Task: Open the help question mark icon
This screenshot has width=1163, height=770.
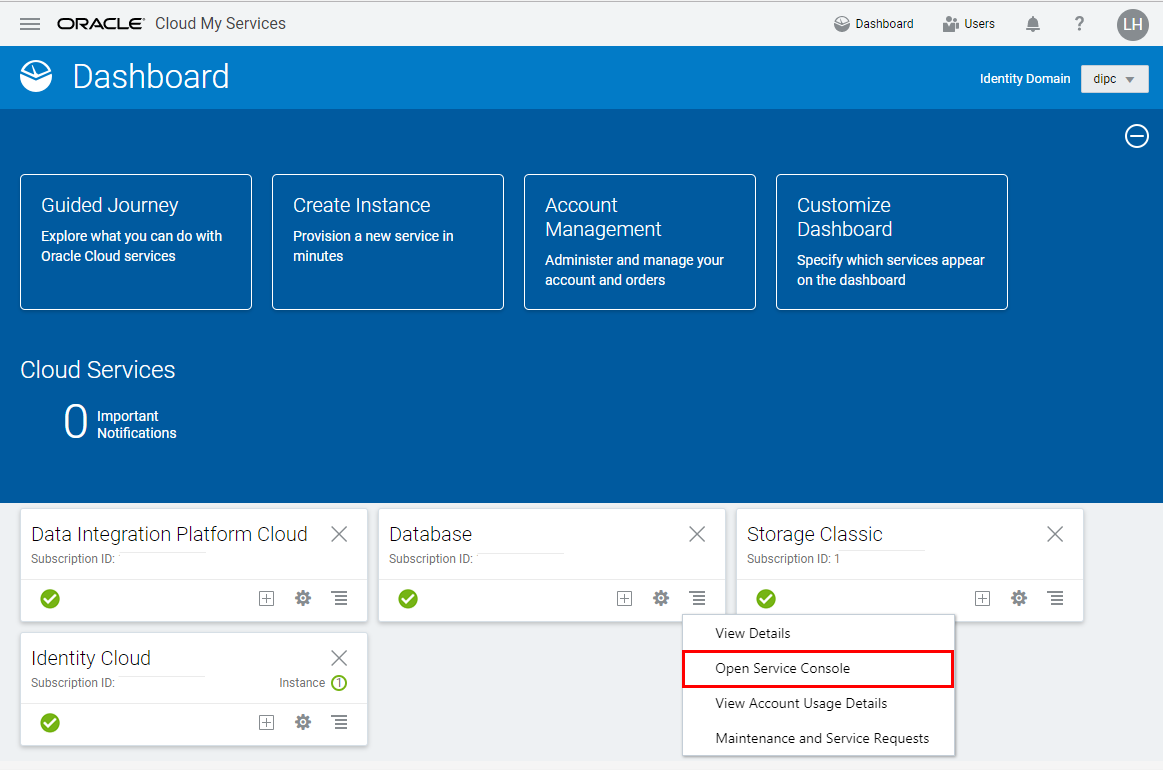Action: [x=1079, y=24]
